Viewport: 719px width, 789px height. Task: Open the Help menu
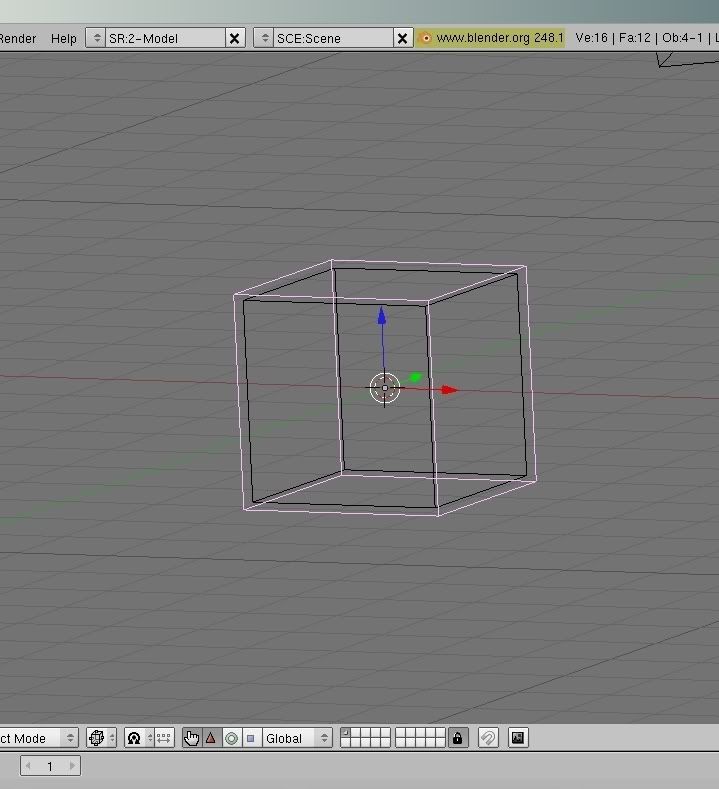click(63, 38)
